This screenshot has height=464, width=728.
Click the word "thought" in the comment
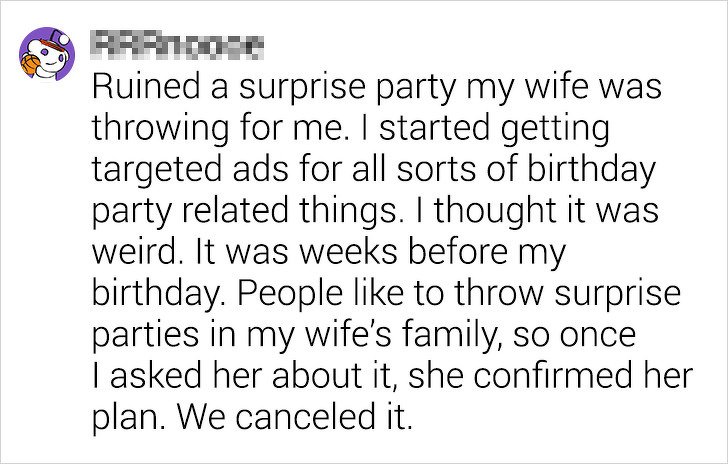[495, 212]
